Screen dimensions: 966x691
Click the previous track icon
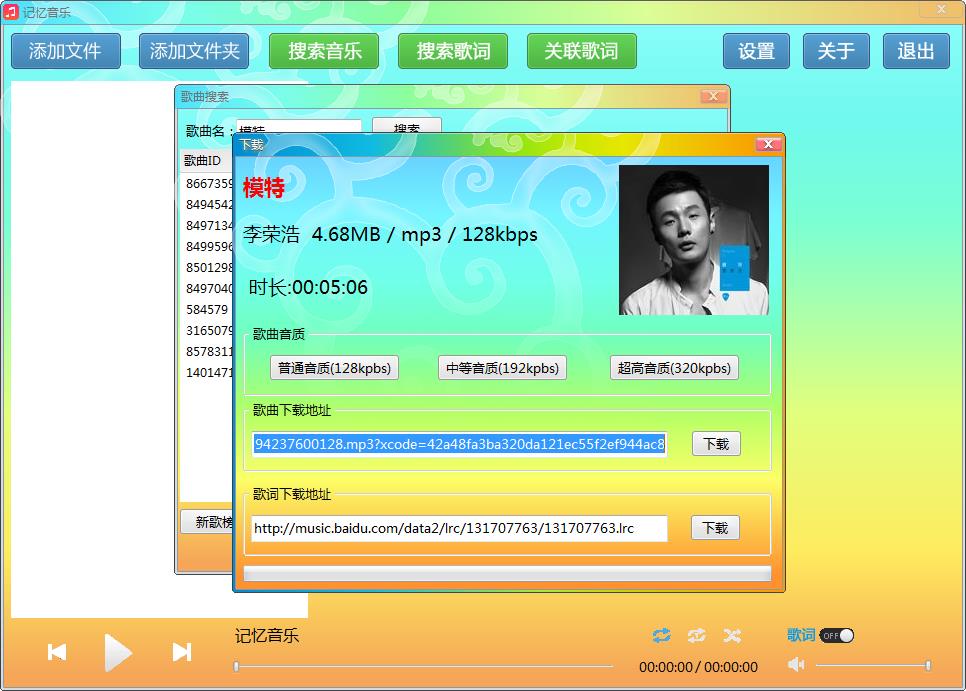(57, 652)
